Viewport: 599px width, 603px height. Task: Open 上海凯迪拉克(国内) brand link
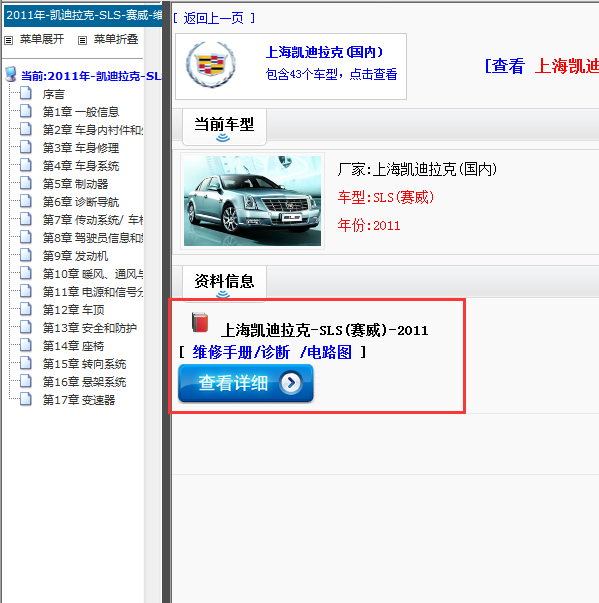324,52
